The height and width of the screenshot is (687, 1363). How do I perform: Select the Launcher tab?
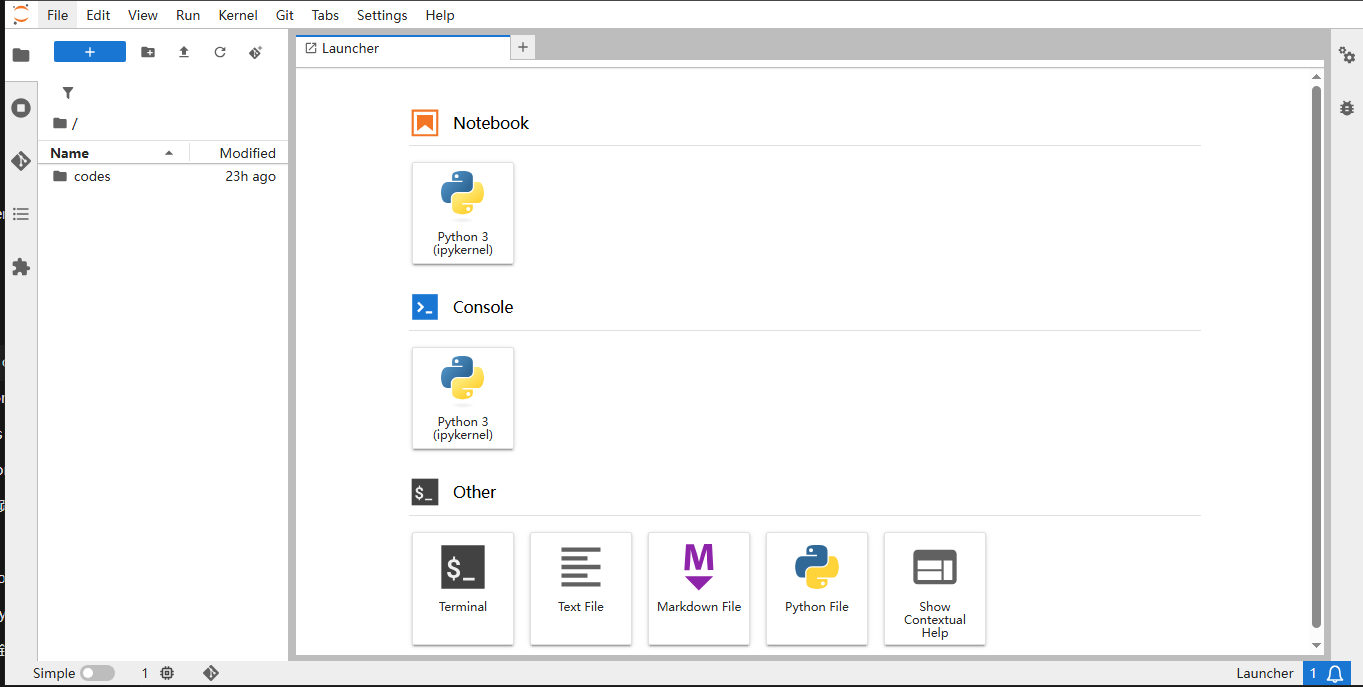point(350,48)
